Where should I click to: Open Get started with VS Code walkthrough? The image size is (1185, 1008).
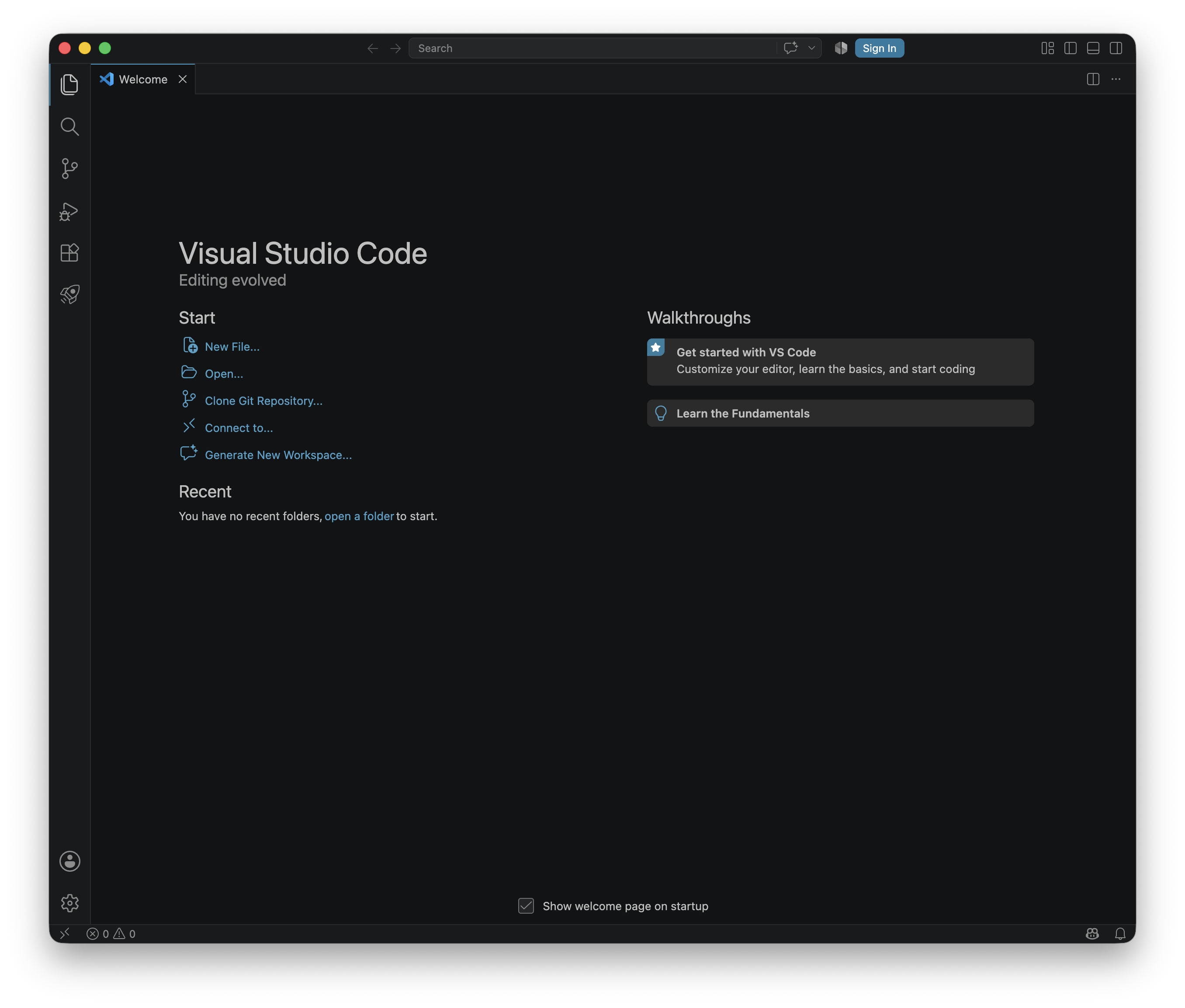pos(840,362)
